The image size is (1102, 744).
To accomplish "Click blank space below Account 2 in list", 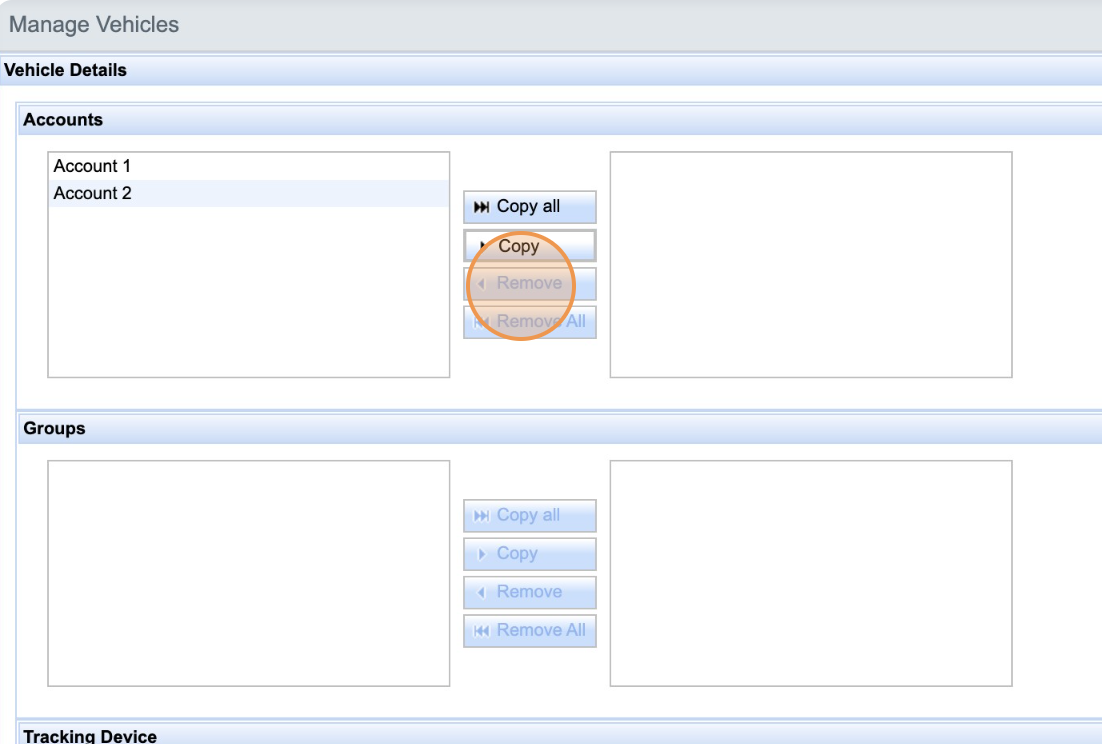I will point(248,290).
